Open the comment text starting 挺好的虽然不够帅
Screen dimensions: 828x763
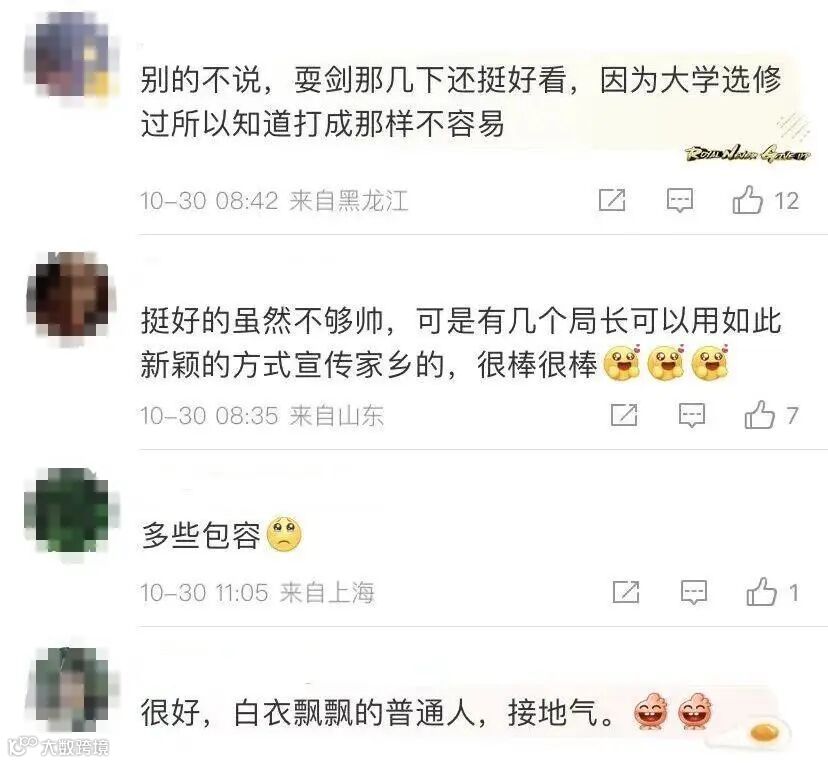[461, 343]
